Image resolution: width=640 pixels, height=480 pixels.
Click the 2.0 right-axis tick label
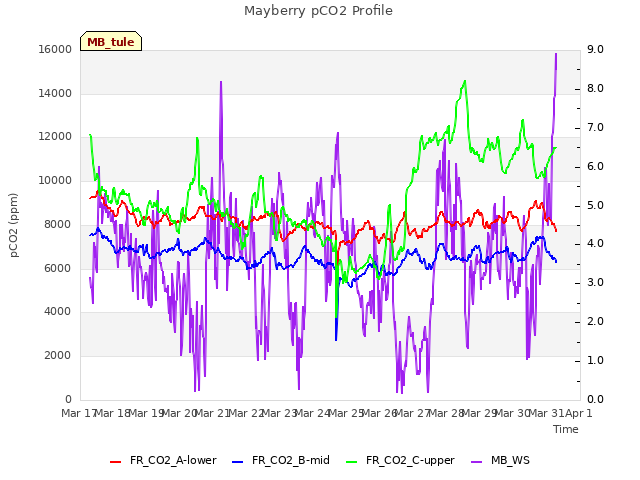tap(595, 322)
